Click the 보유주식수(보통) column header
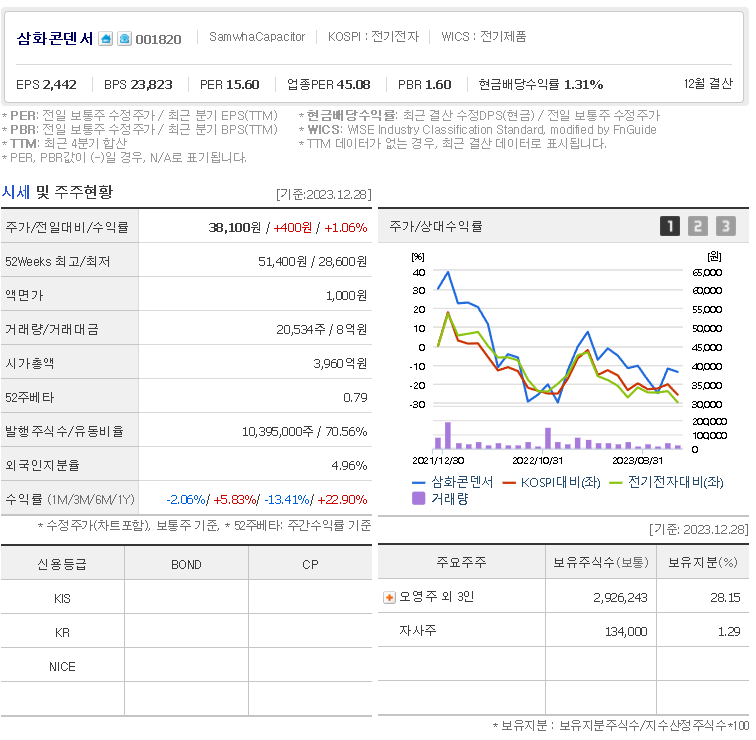Viewport: 756px width, 740px height. coord(601,562)
